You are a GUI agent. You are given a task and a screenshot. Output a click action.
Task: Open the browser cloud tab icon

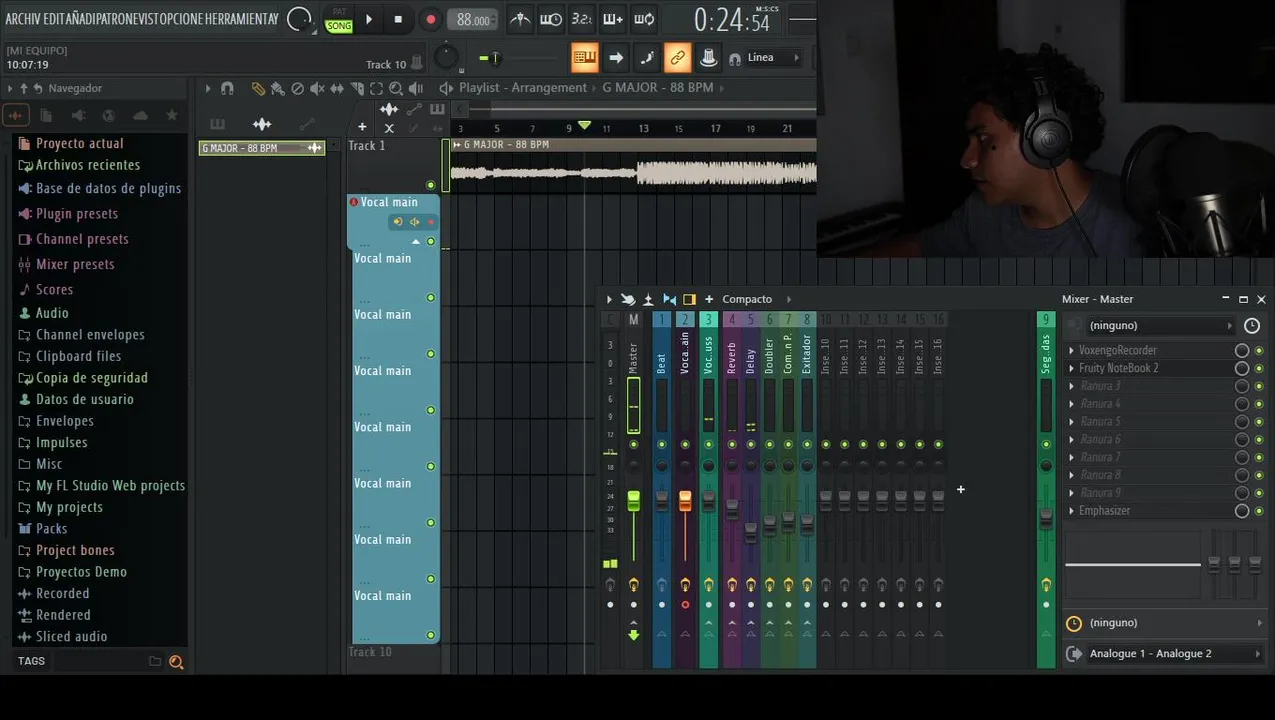tap(140, 116)
